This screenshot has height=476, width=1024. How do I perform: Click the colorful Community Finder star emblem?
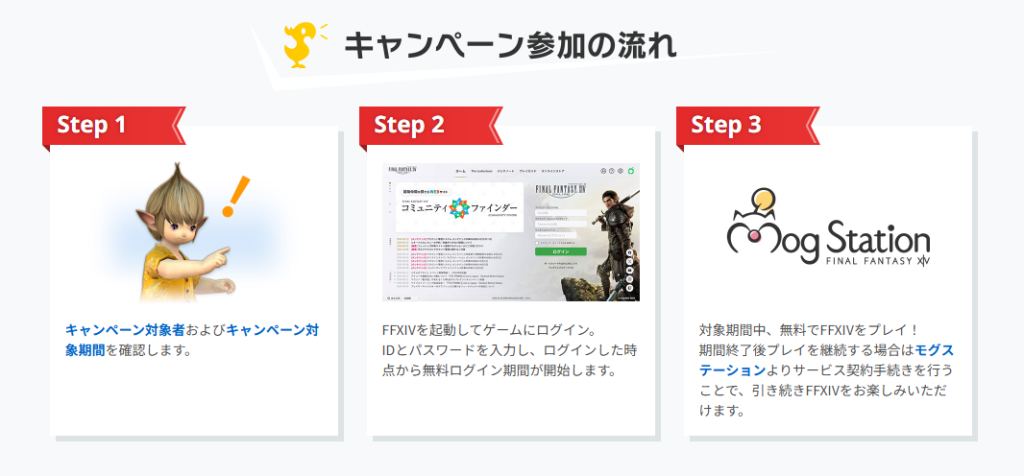click(x=459, y=208)
